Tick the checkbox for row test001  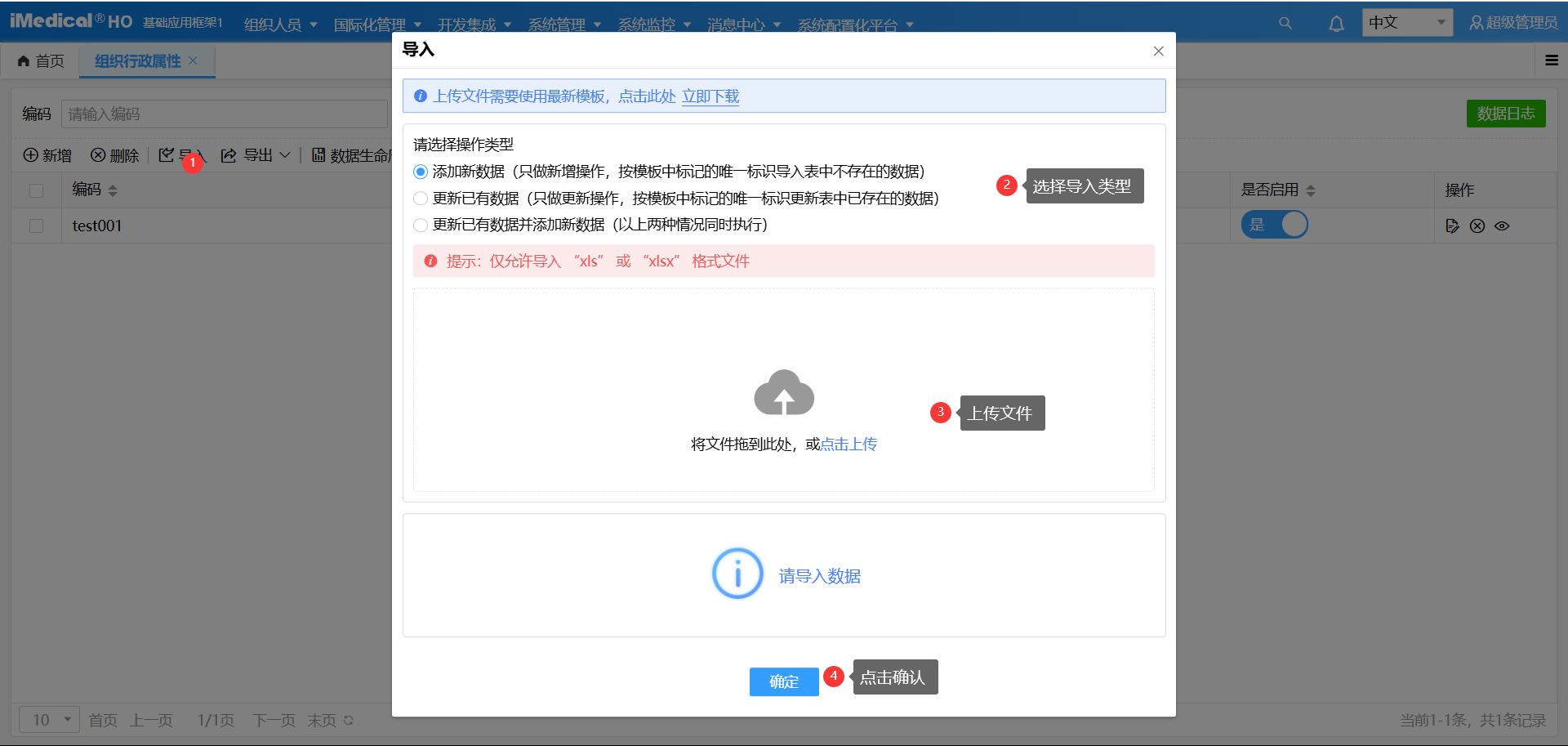tap(36, 226)
